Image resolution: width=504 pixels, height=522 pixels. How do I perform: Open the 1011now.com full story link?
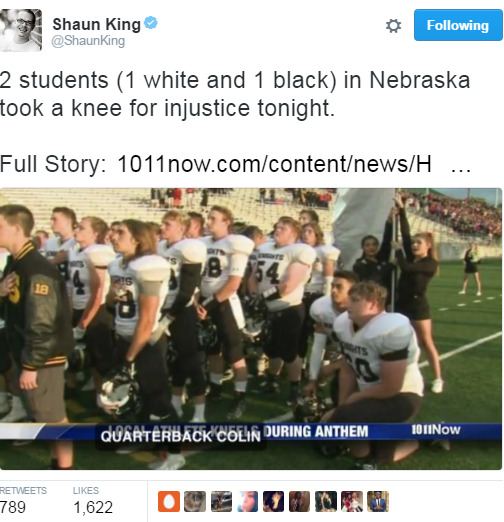pos(274,164)
